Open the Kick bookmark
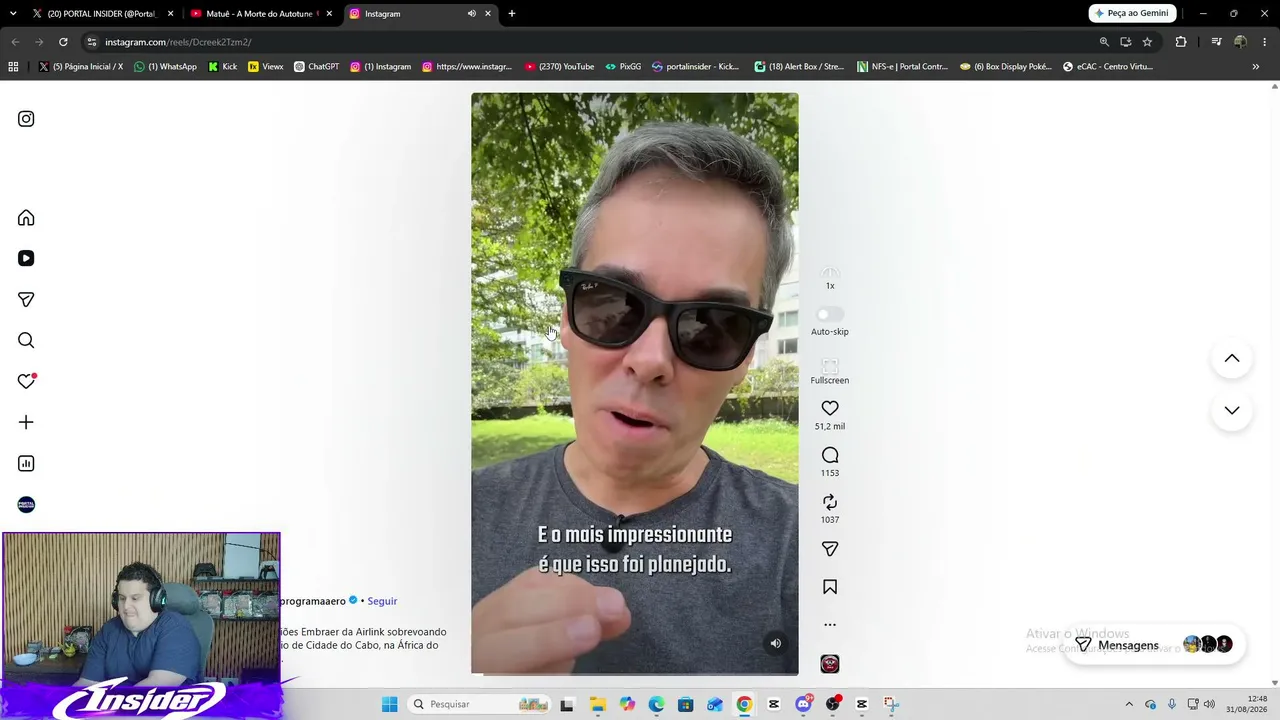This screenshot has height=720, width=1280. point(223,67)
